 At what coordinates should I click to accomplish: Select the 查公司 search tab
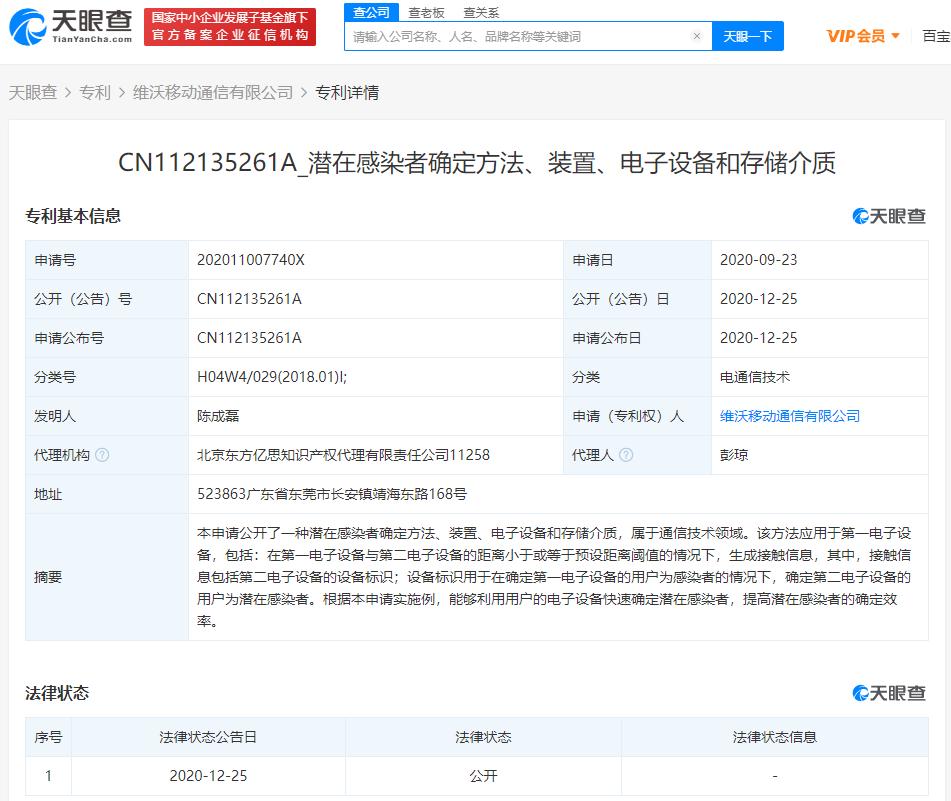(x=371, y=12)
